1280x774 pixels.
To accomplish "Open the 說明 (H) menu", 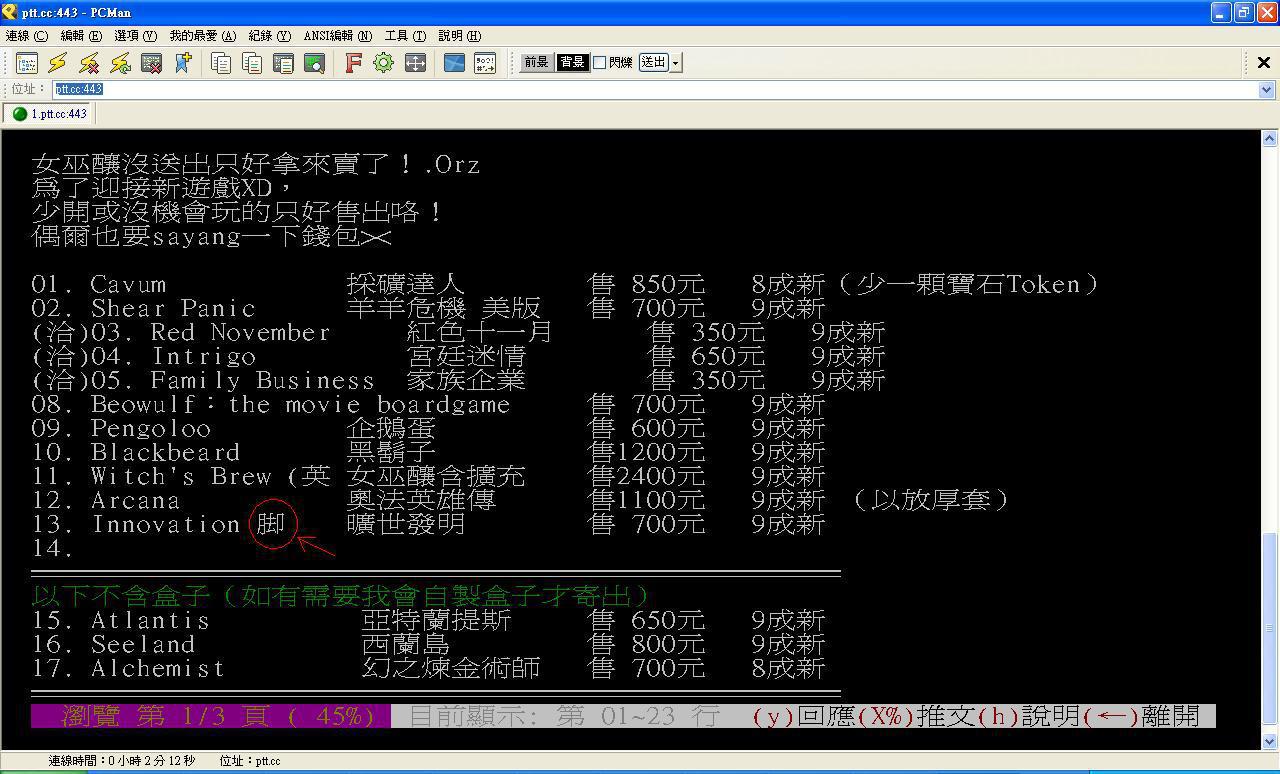I will tap(459, 36).
